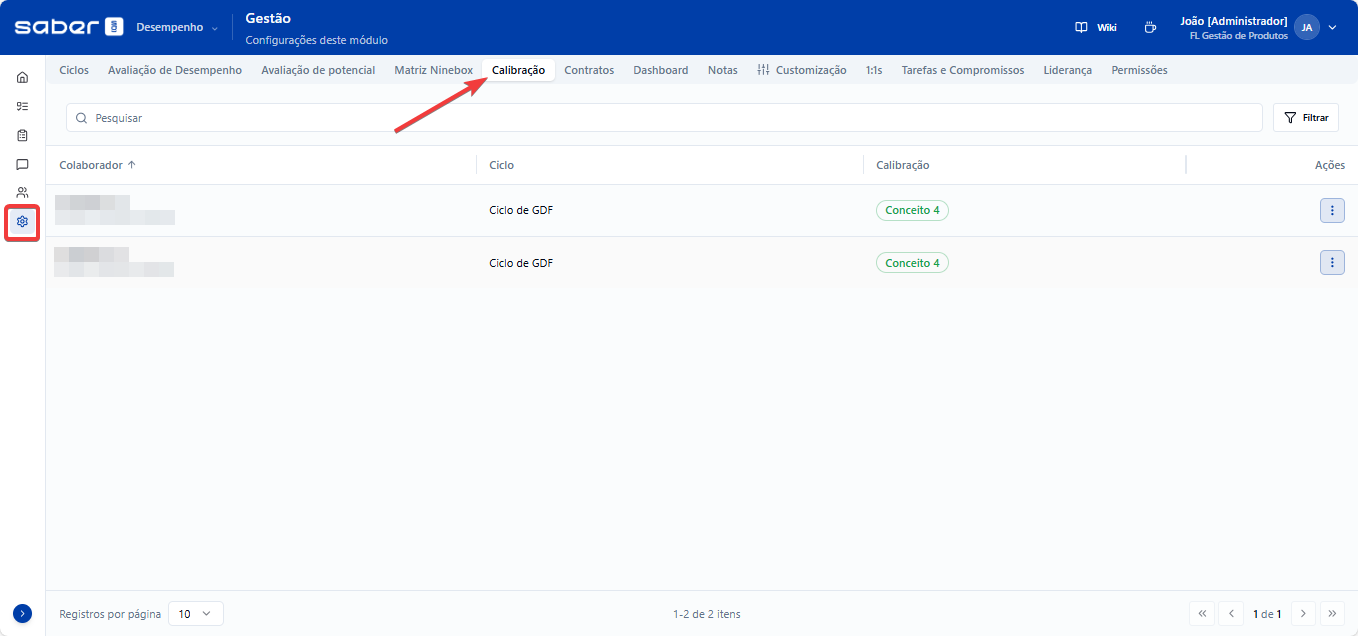Image resolution: width=1358 pixels, height=636 pixels.
Task: Expand the sidebar with blue arrow button
Action: (x=22, y=613)
